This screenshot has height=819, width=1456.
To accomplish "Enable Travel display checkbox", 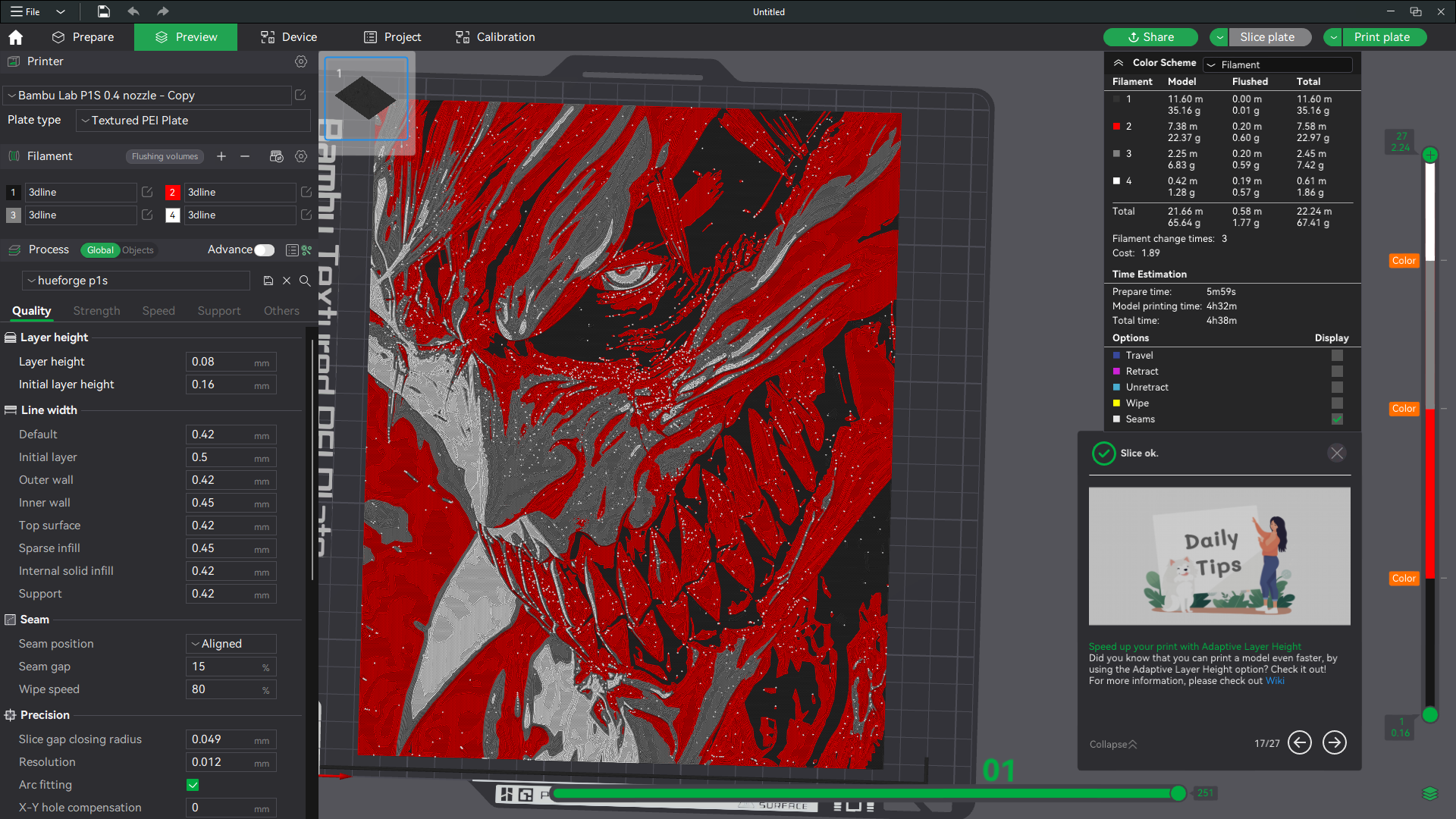I will point(1337,355).
